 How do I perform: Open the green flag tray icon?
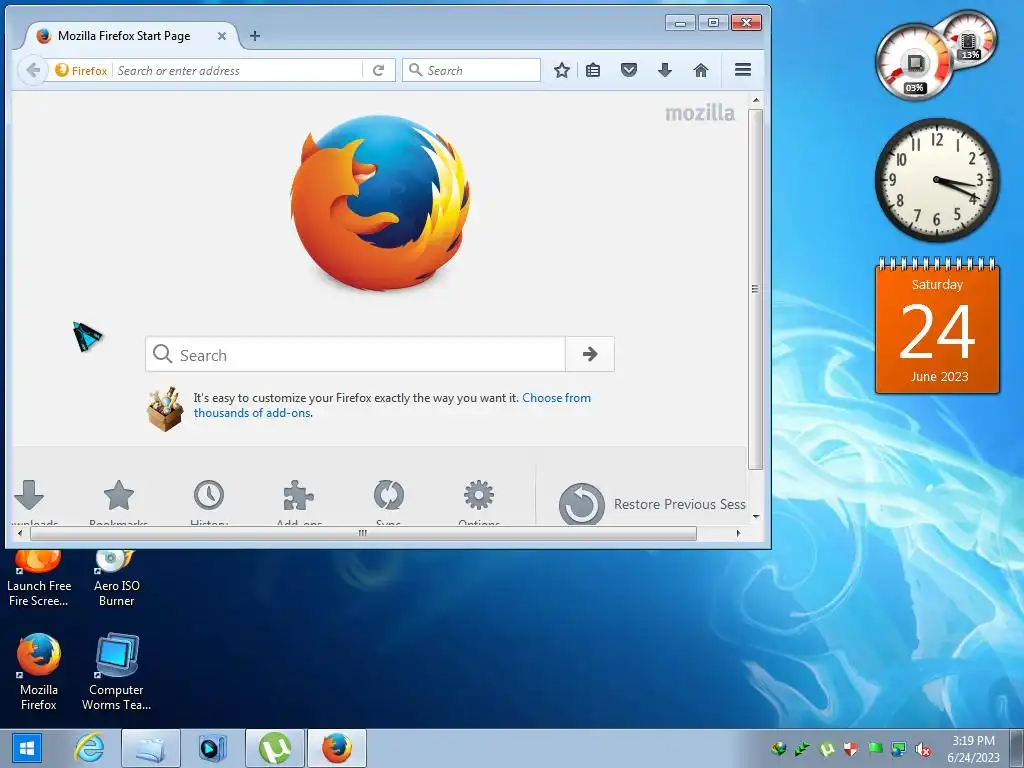coord(875,749)
